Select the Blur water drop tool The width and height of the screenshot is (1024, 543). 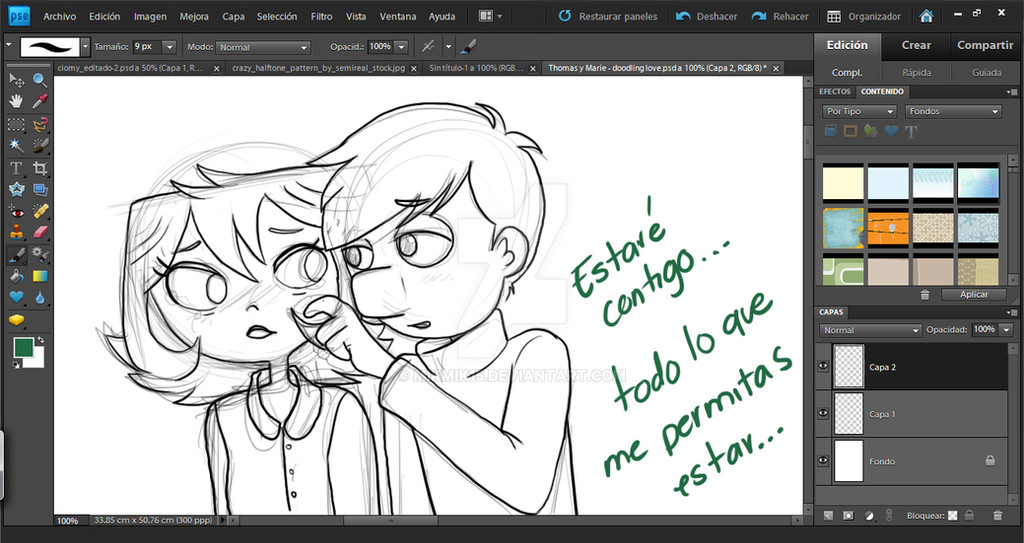point(40,297)
